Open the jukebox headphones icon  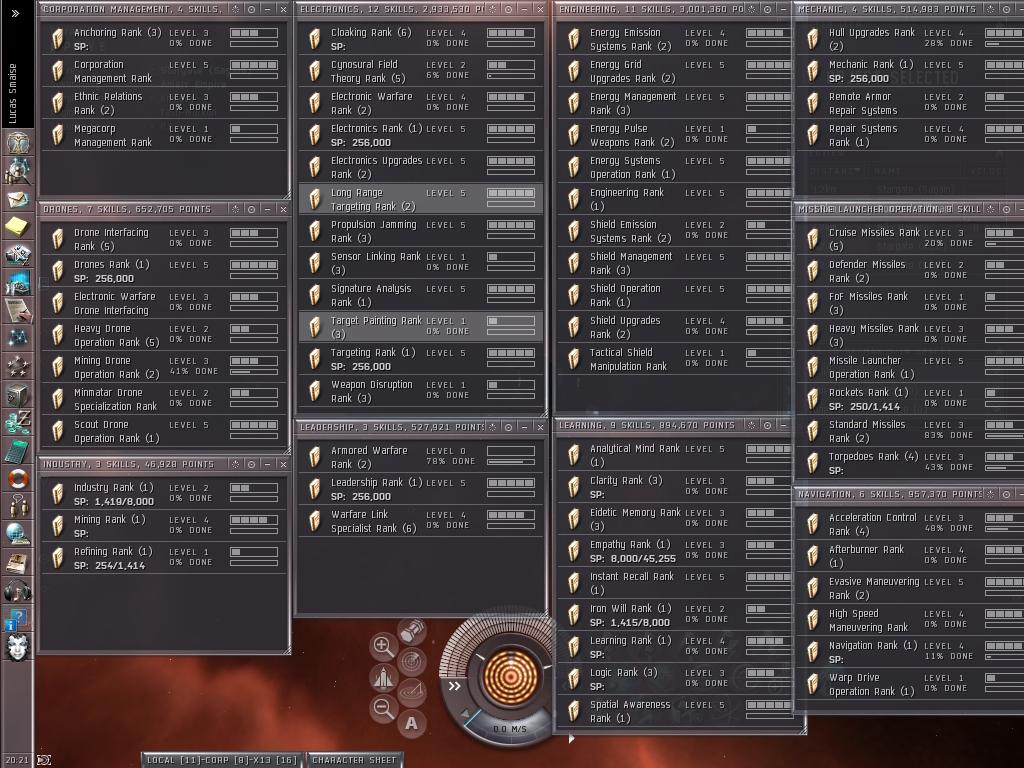click(x=18, y=591)
